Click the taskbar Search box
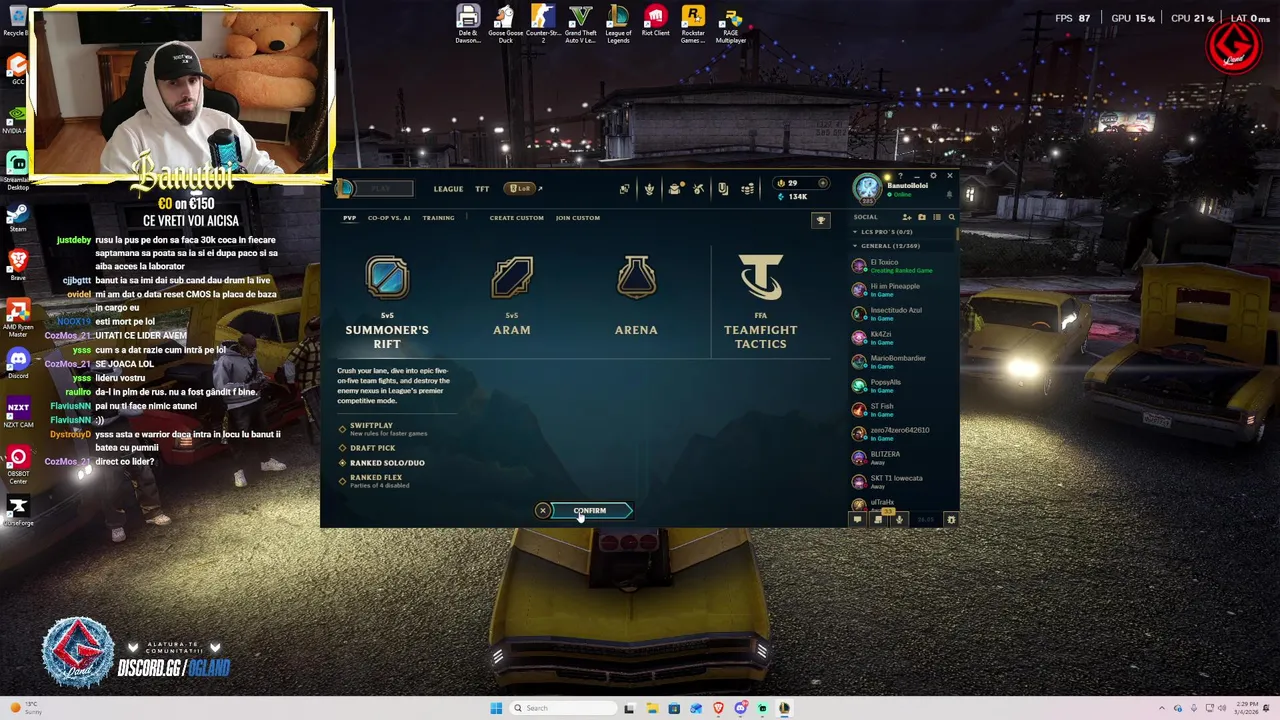1280x720 pixels. click(x=563, y=708)
